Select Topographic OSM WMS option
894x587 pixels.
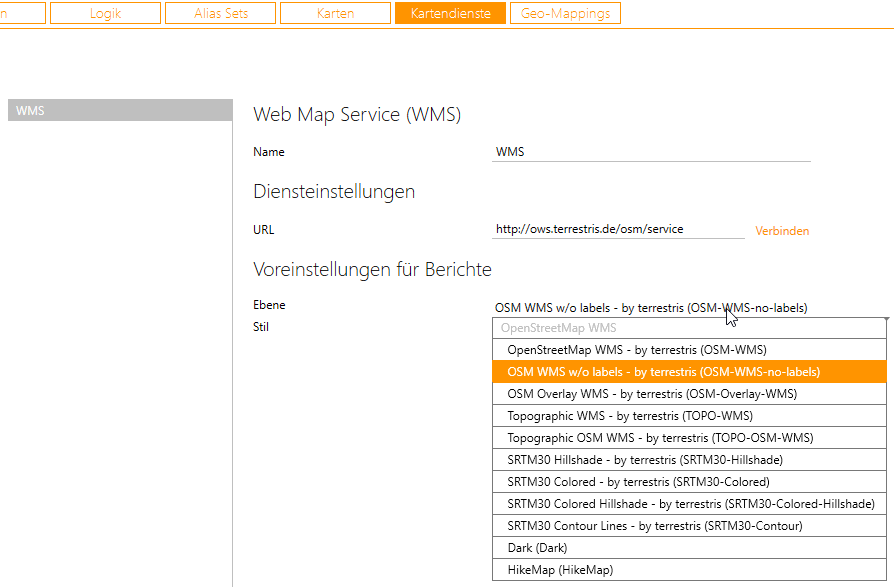point(660,438)
